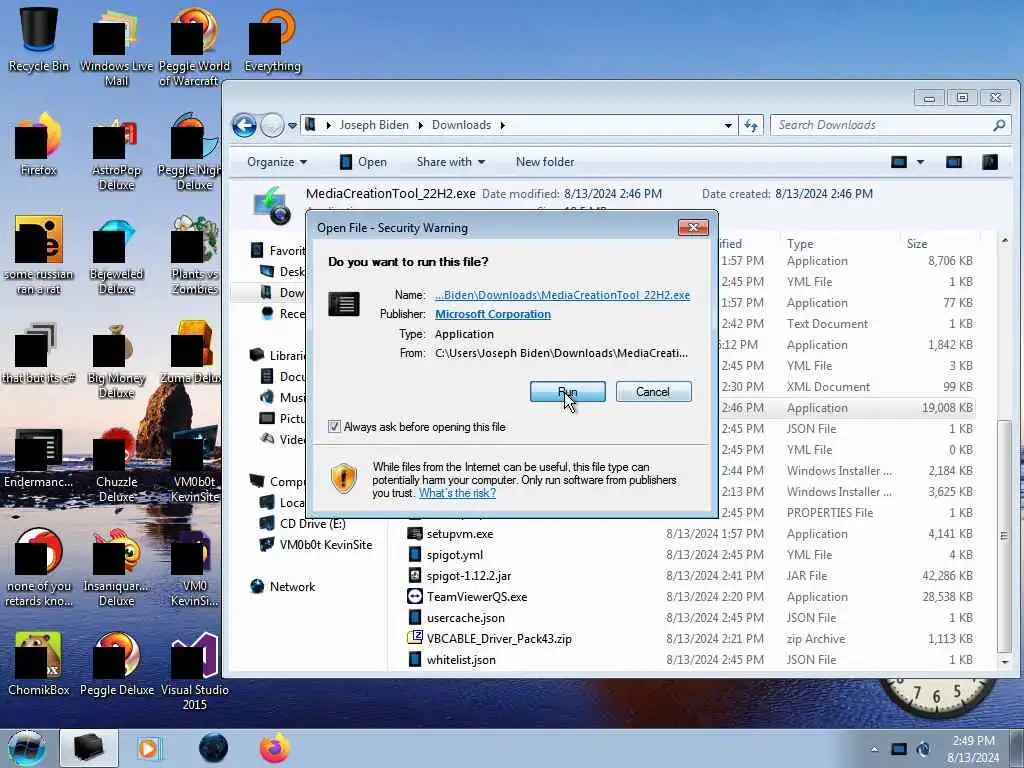Select spigot.yml file

pos(455,555)
